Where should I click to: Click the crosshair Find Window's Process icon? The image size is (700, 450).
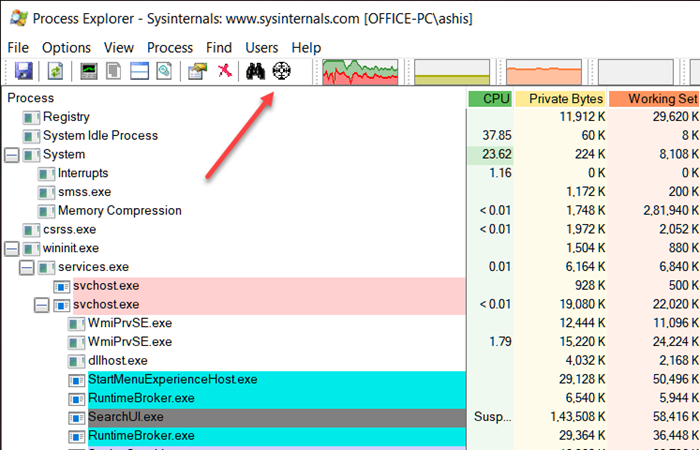[282, 71]
